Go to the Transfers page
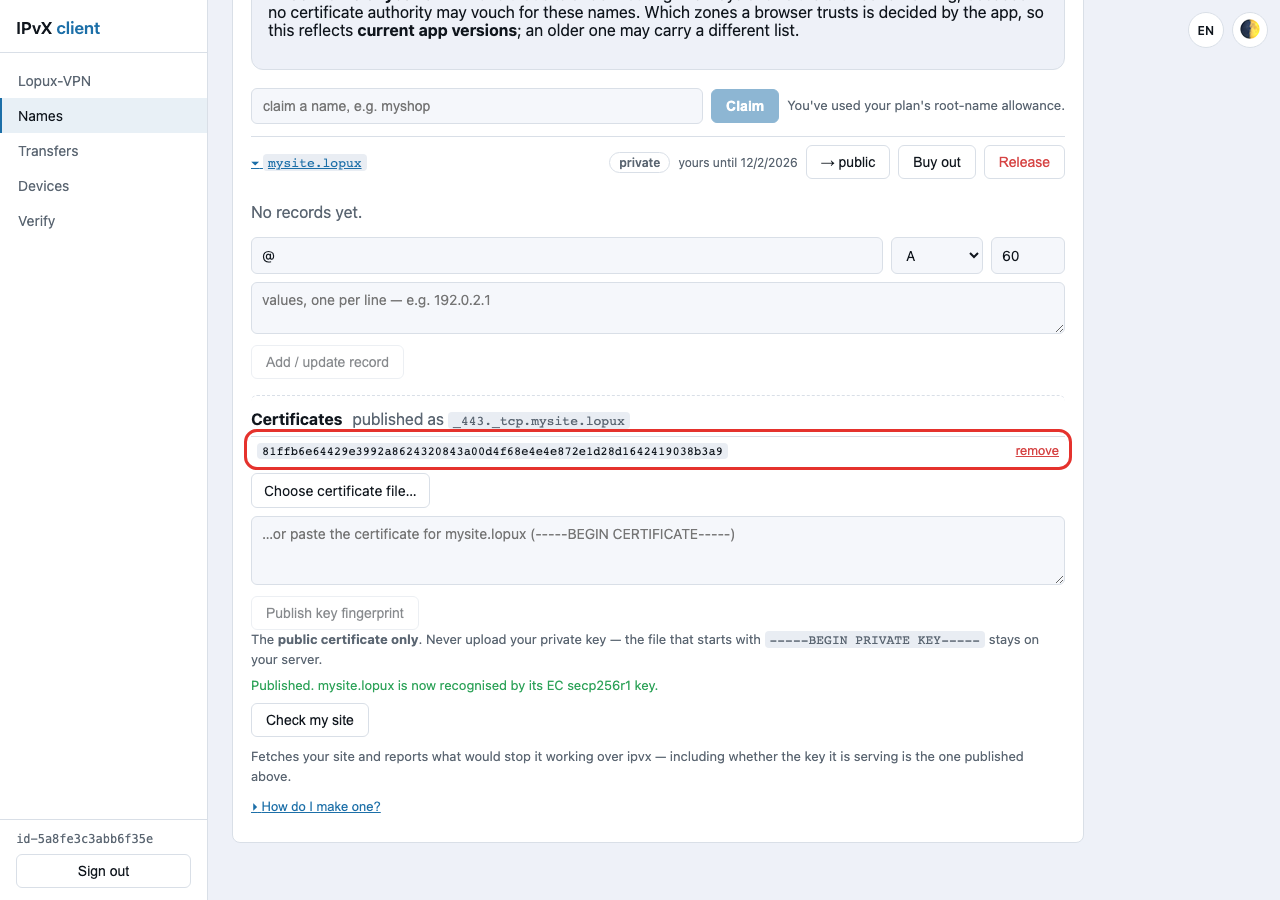The image size is (1280, 900). [x=104, y=151]
